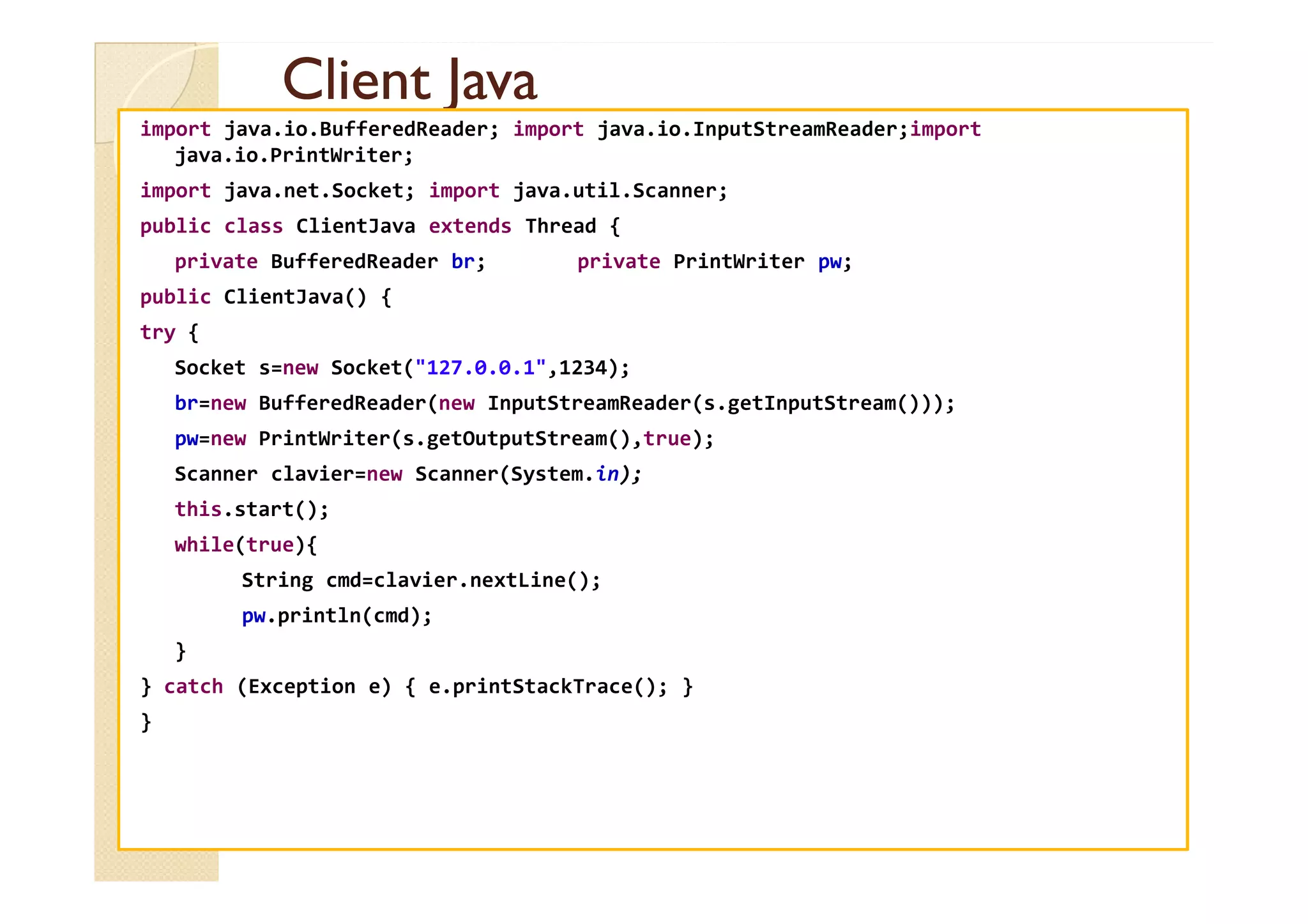This screenshot has height=924, width=1308.
Task: Click the "try {" line
Action: pyautogui.click(x=169, y=333)
